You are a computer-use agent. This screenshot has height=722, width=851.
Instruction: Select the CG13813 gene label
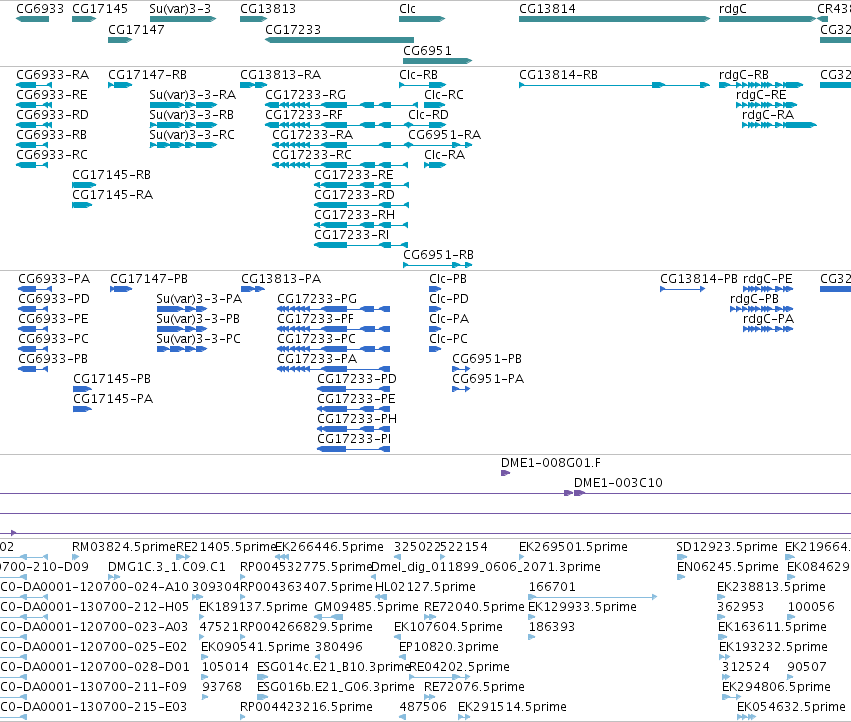tap(268, 9)
